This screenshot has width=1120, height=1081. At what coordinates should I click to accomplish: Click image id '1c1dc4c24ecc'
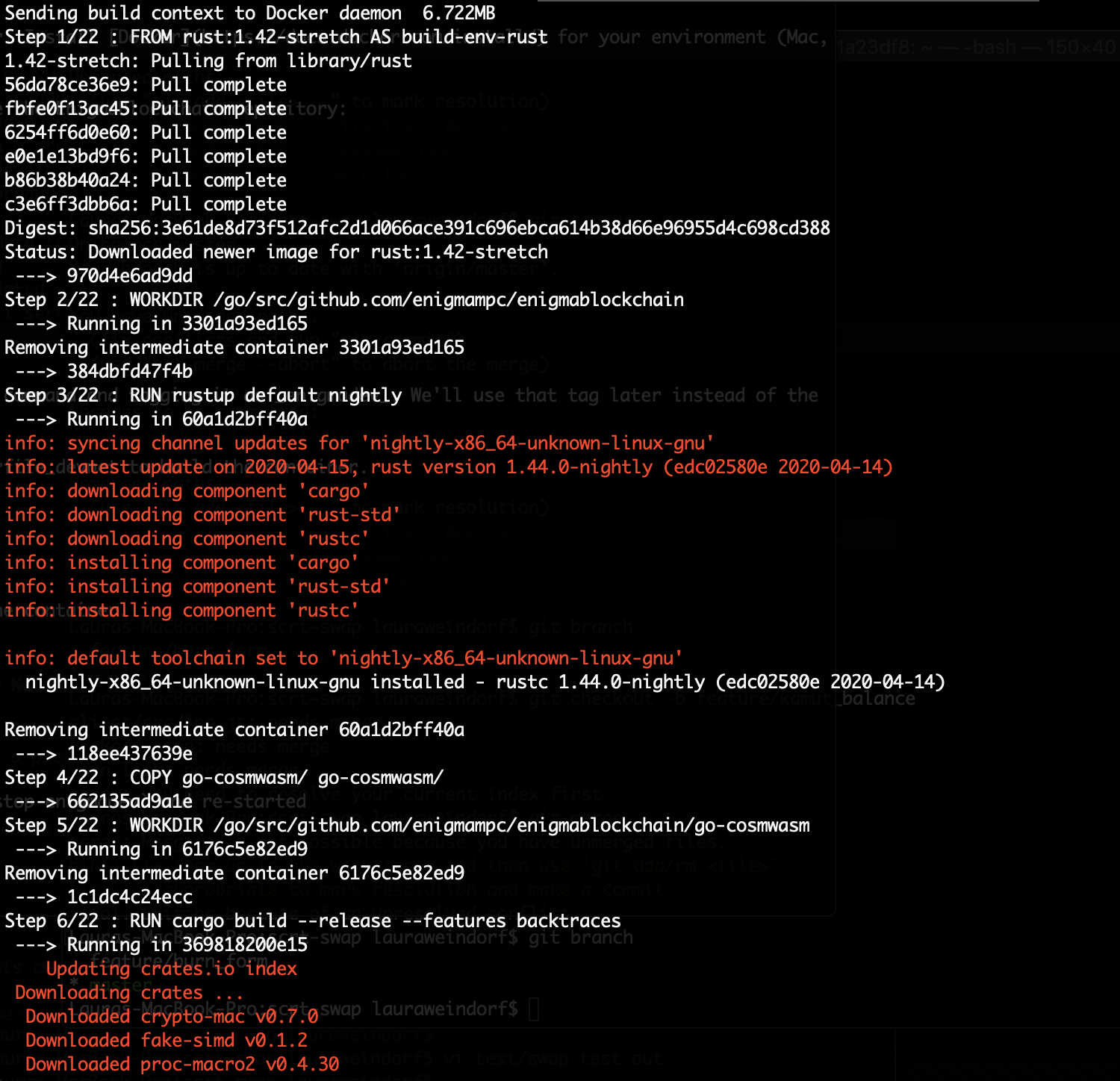[130, 897]
